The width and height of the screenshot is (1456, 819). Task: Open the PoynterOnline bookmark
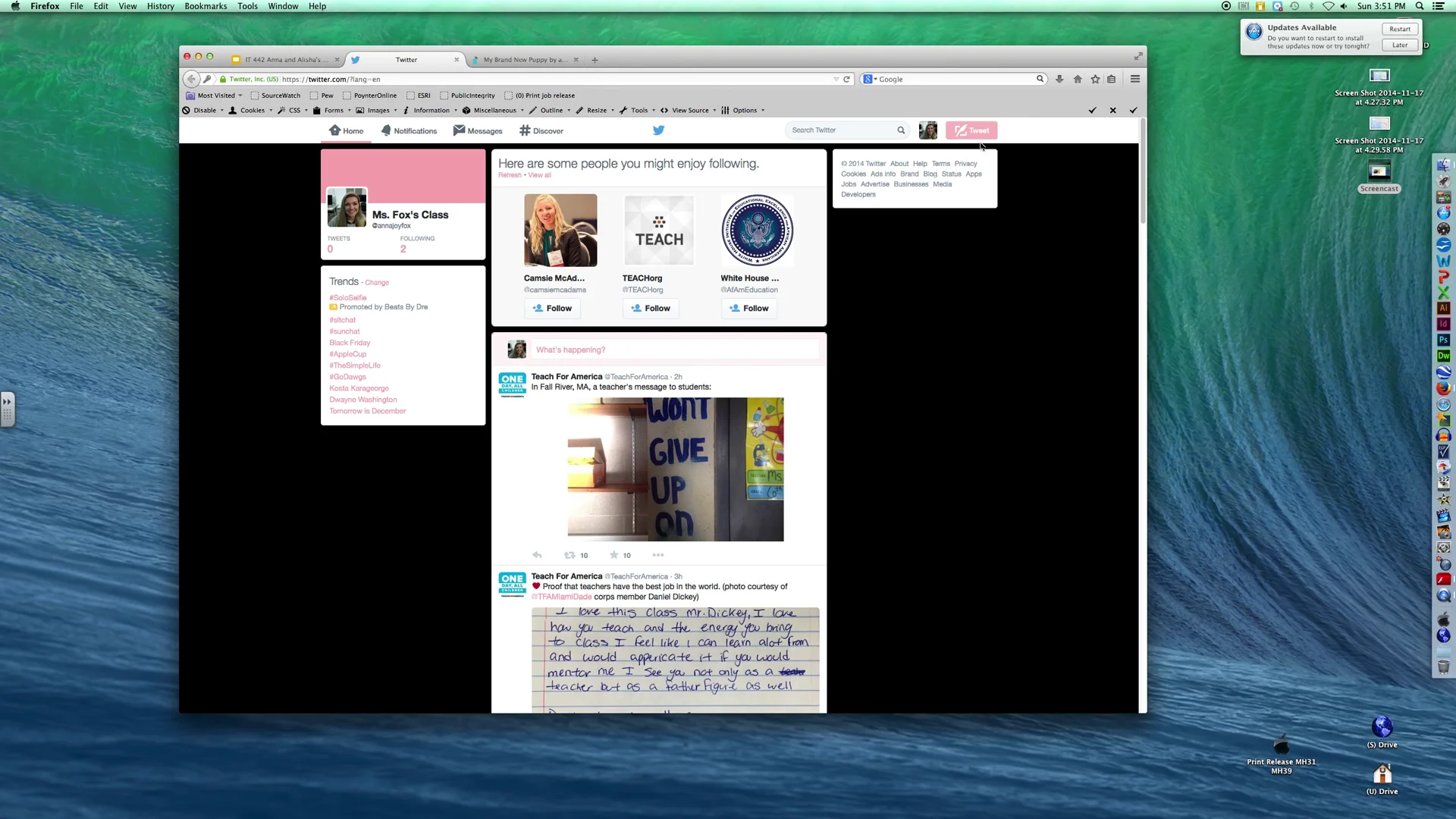pyautogui.click(x=369, y=96)
